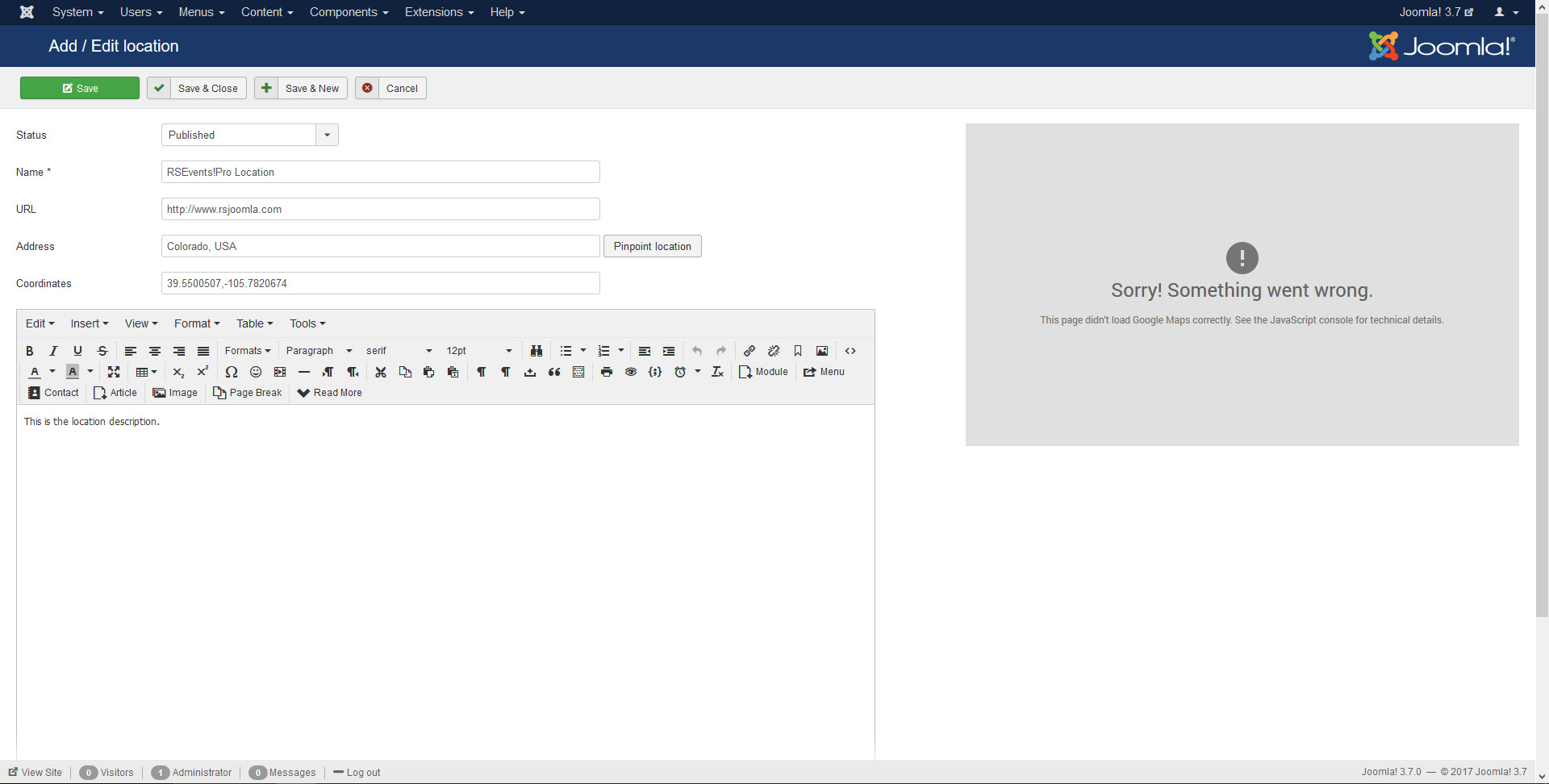Image resolution: width=1549 pixels, height=784 pixels.
Task: Open the editor Format menu
Action: [197, 323]
